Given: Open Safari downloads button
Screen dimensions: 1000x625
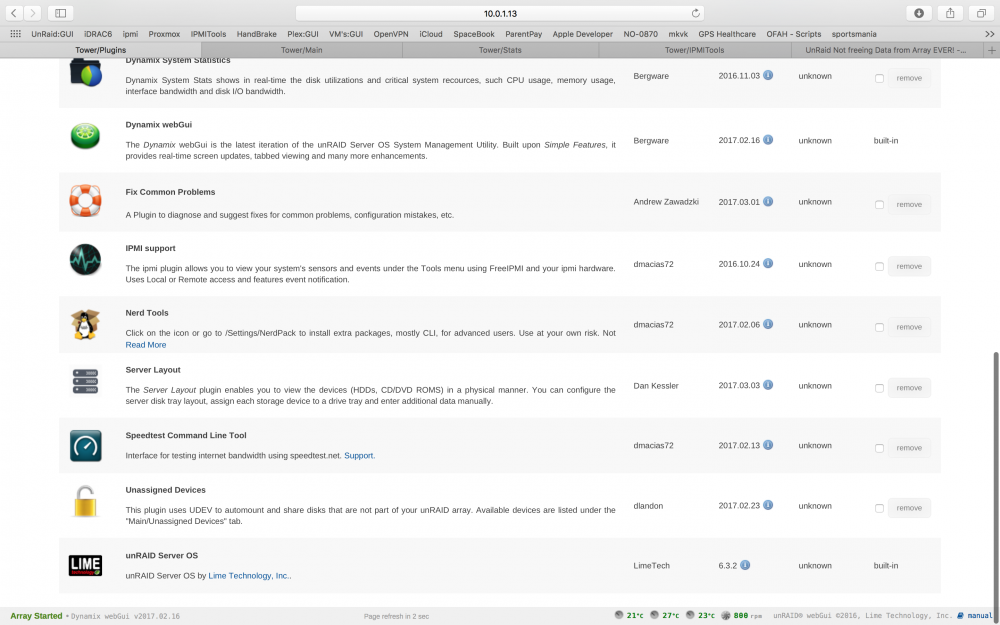Looking at the screenshot, I should (919, 13).
